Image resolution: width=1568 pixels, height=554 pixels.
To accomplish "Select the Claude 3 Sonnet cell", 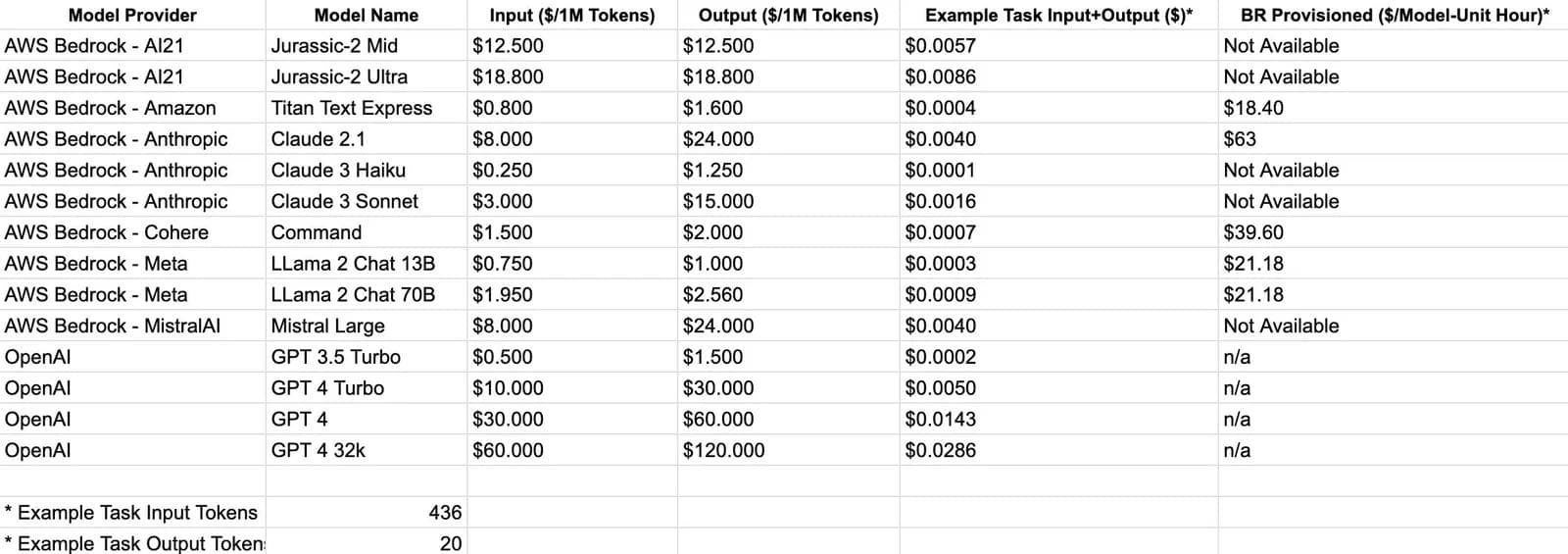I will pyautogui.click(x=344, y=202).
